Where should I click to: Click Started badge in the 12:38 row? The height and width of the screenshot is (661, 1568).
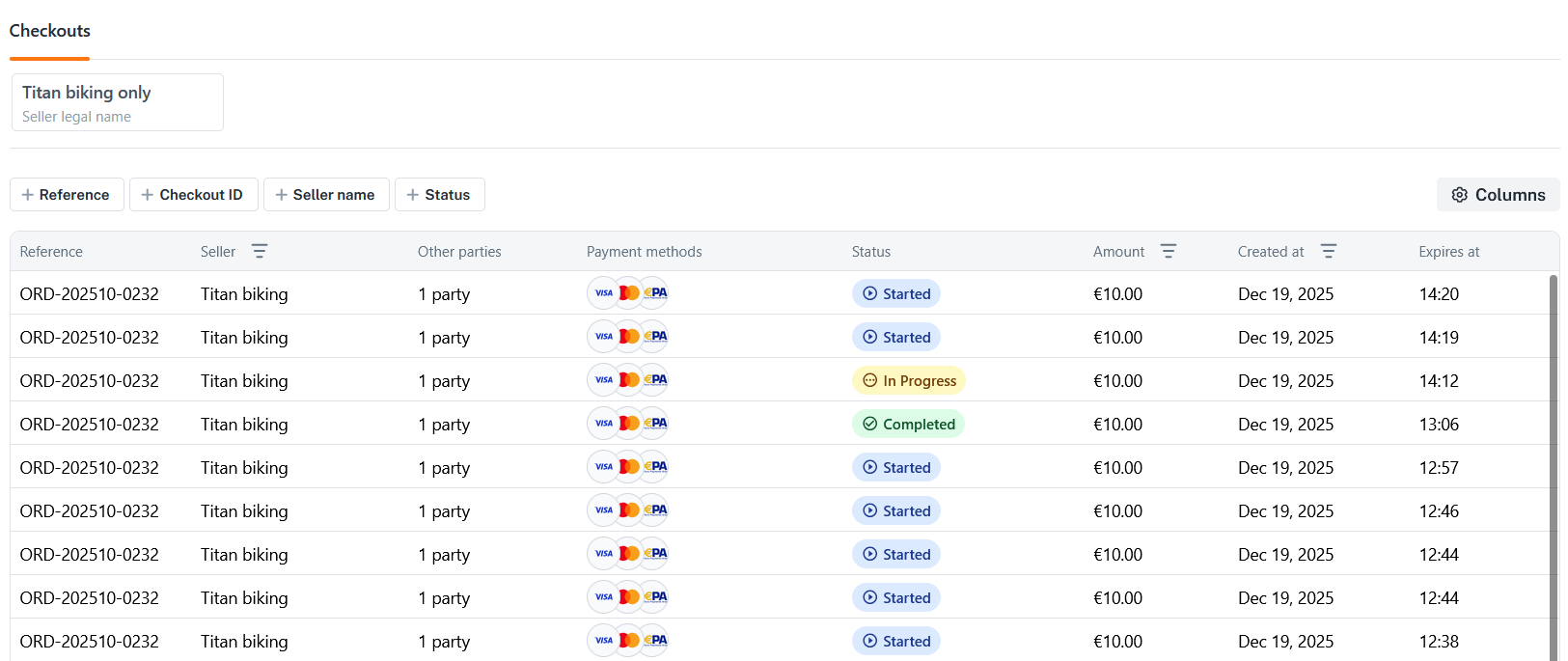(x=895, y=641)
